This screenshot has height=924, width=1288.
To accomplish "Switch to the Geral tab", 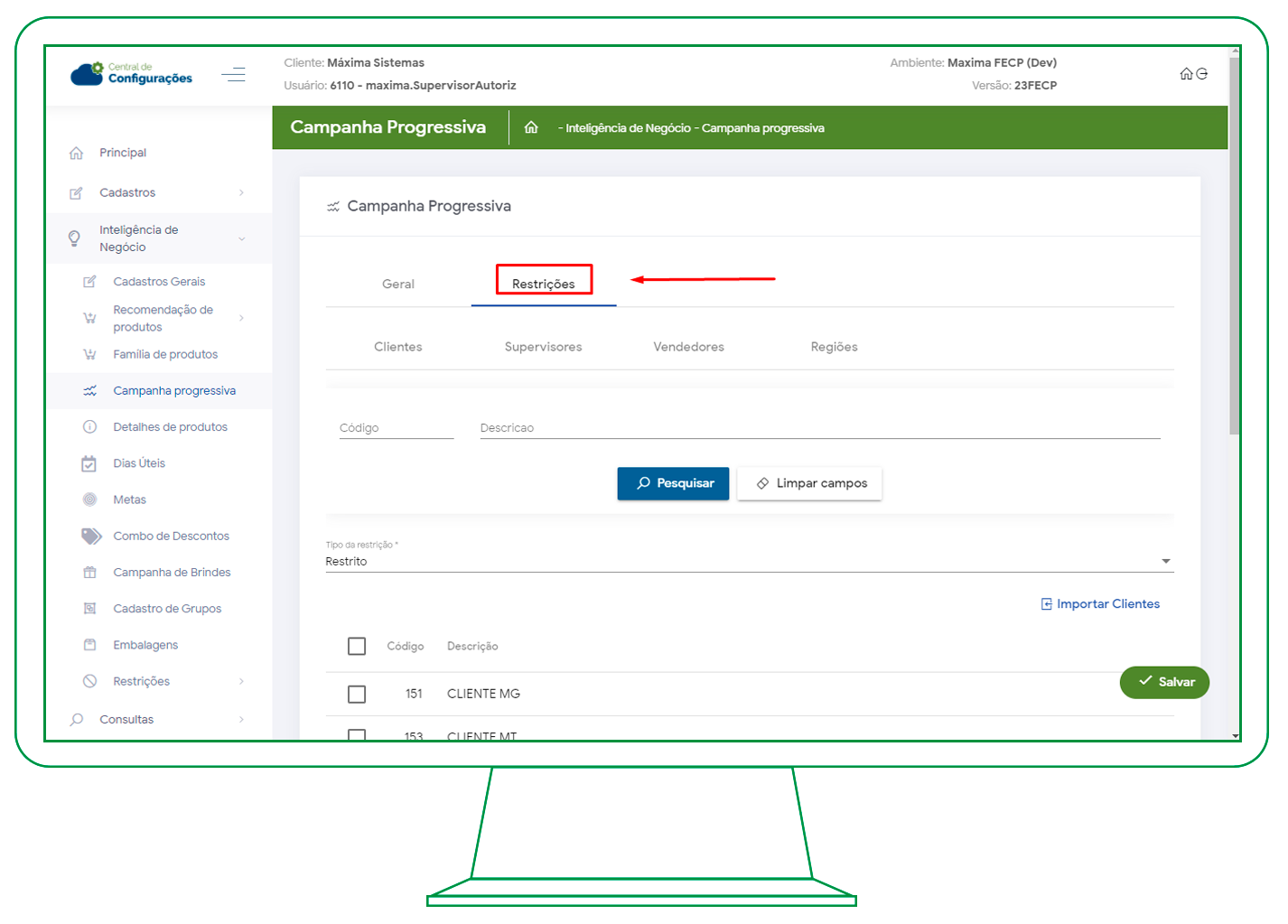I will click(397, 284).
